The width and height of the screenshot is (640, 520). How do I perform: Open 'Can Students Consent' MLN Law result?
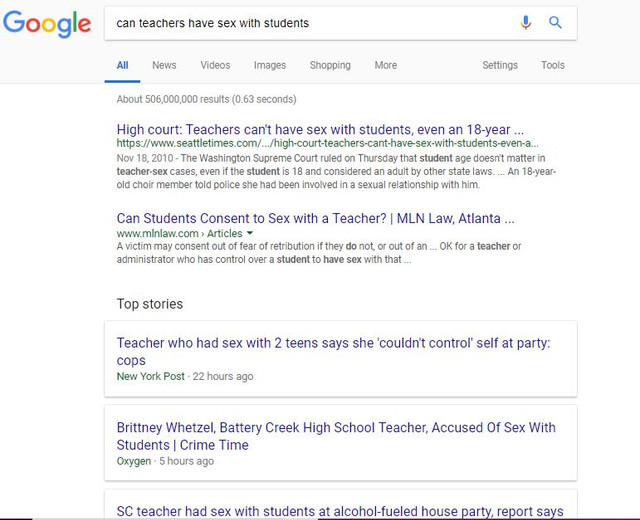(x=316, y=218)
